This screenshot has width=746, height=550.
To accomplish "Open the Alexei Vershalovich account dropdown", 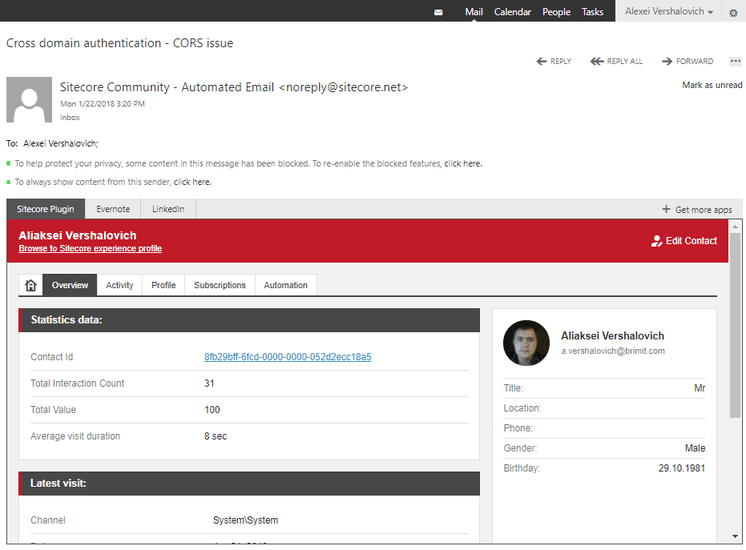I will coord(669,11).
